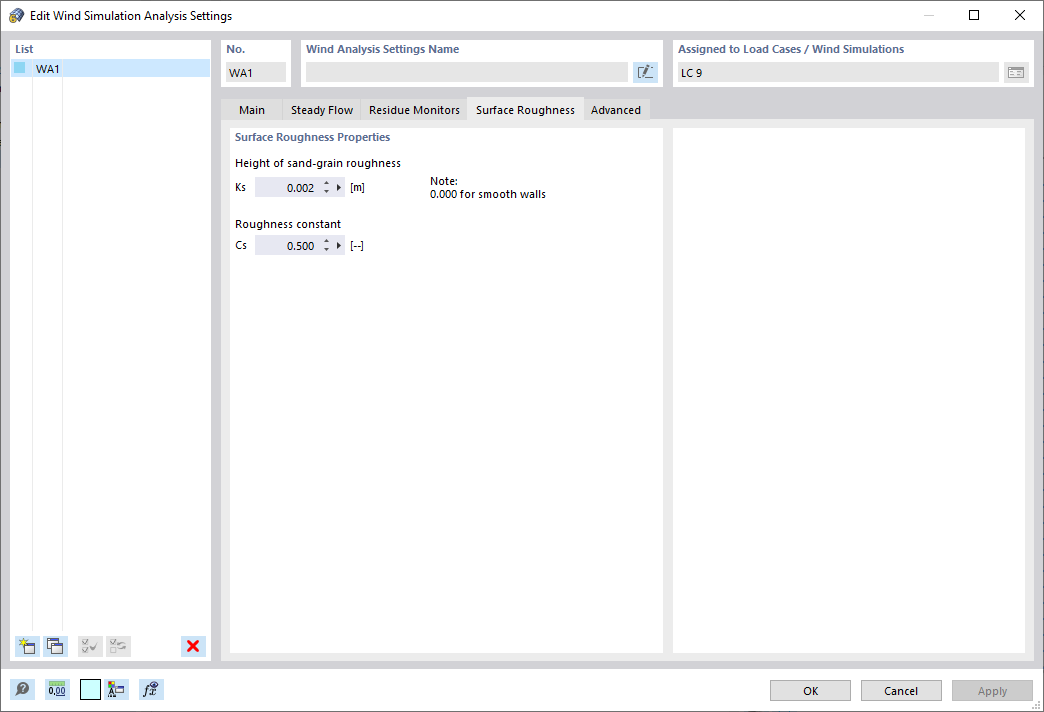
Task: Maximize the dialog window
Action: click(x=974, y=15)
